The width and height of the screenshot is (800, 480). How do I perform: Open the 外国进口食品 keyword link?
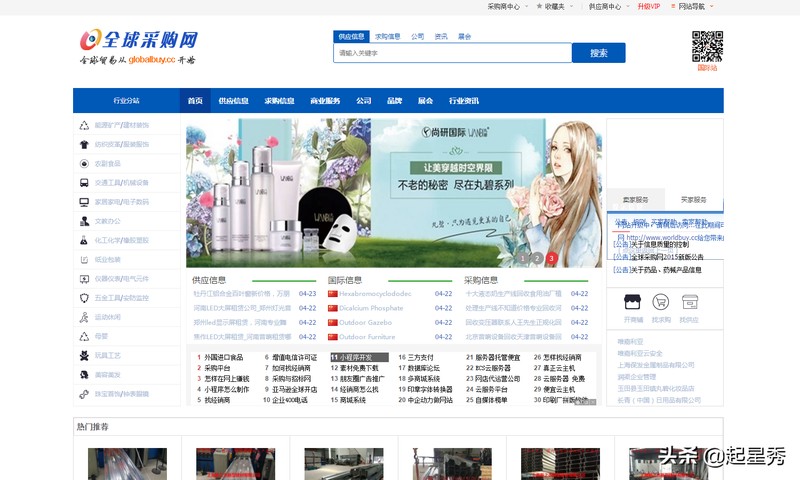[x=223, y=358]
